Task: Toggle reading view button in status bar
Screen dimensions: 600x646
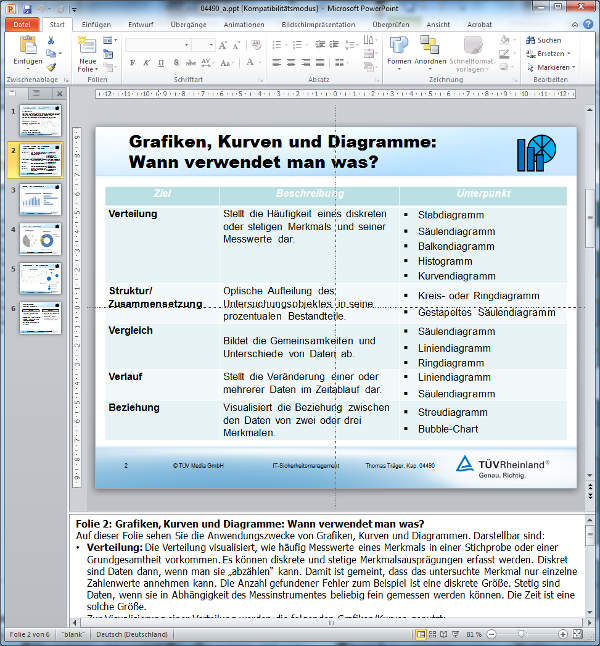Action: (445, 635)
